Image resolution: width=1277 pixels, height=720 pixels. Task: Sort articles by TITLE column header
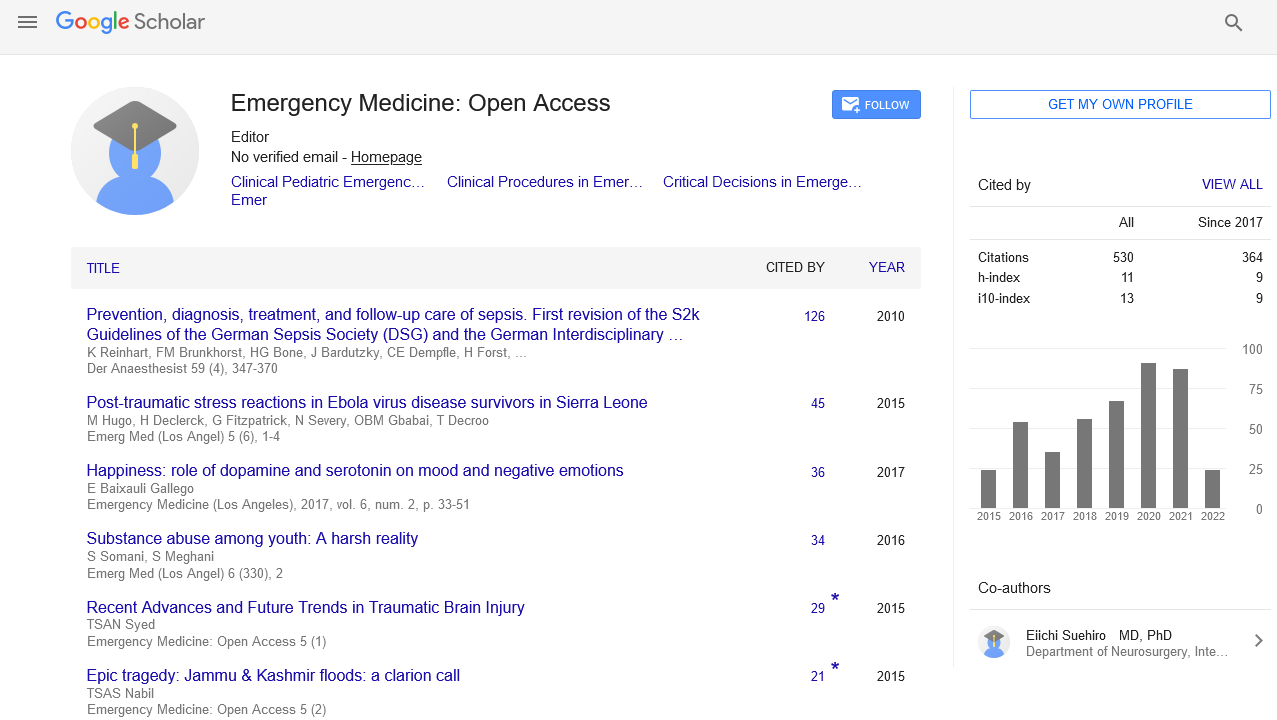[103, 268]
